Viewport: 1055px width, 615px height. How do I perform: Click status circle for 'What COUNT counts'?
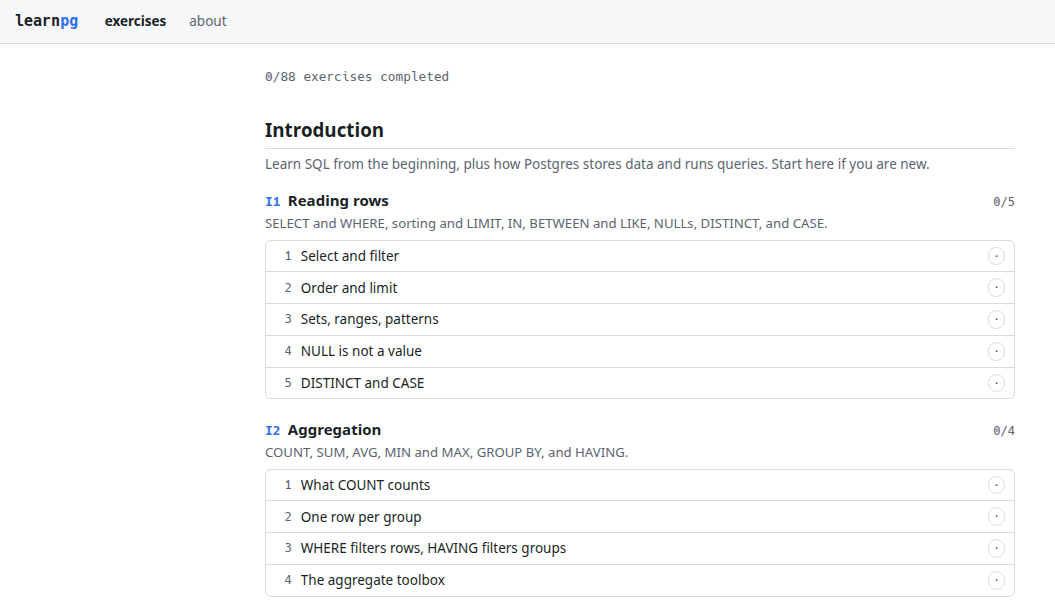996,485
